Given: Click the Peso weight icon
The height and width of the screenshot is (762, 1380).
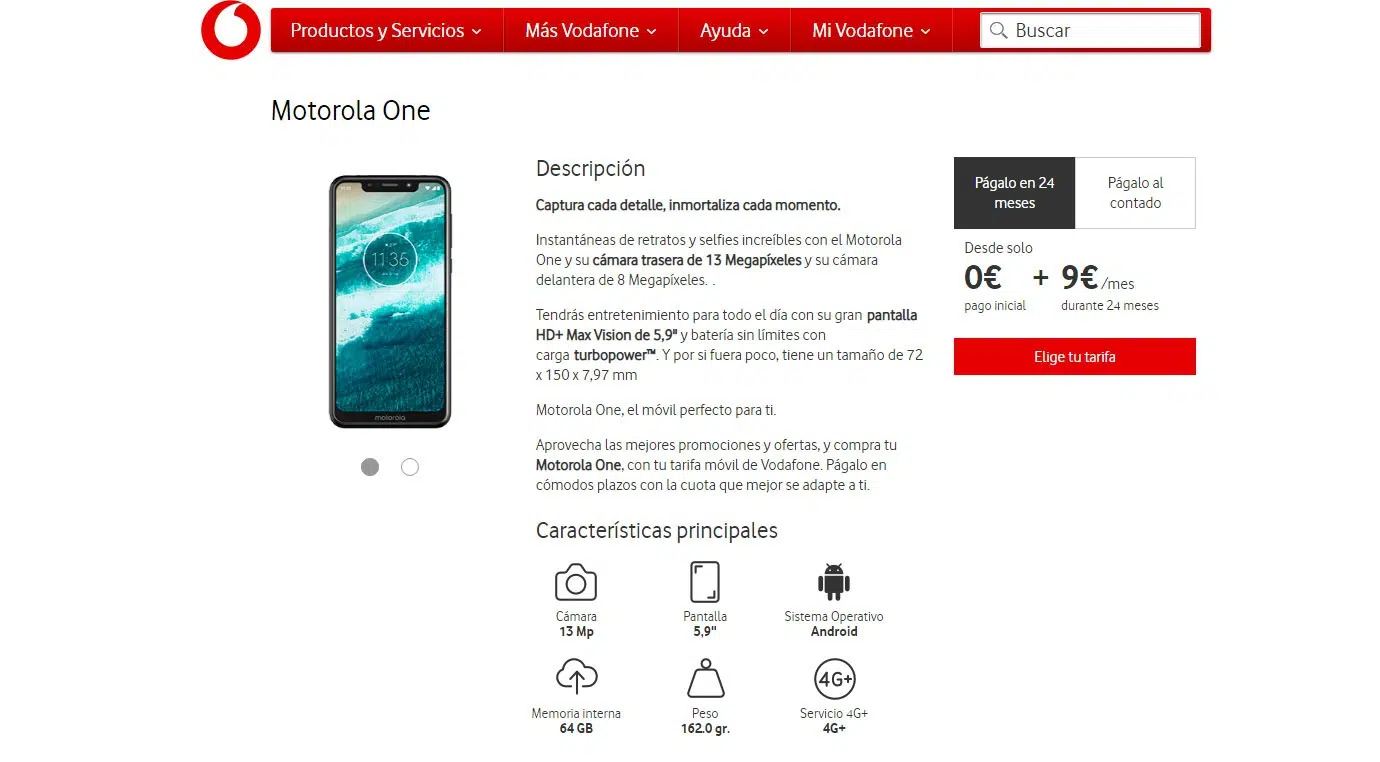Looking at the screenshot, I should coord(705,678).
